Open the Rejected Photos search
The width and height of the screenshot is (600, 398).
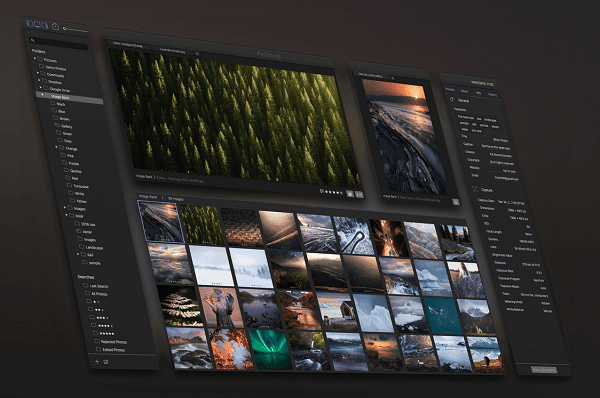tap(111, 341)
